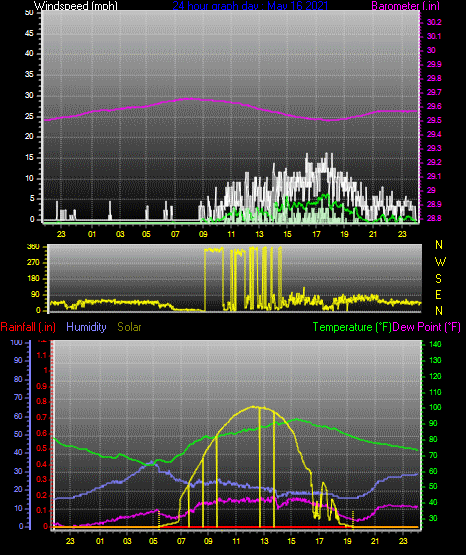Click the '270' wind direction axis value
The height and width of the screenshot is (555, 466).
33,263
